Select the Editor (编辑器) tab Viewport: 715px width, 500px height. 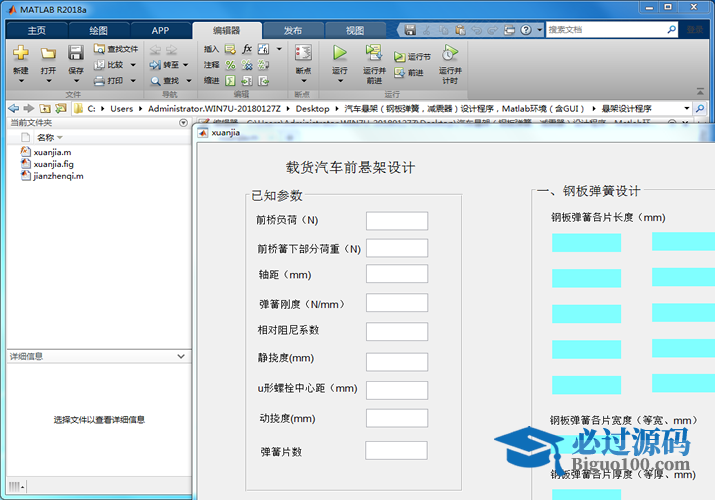point(227,30)
